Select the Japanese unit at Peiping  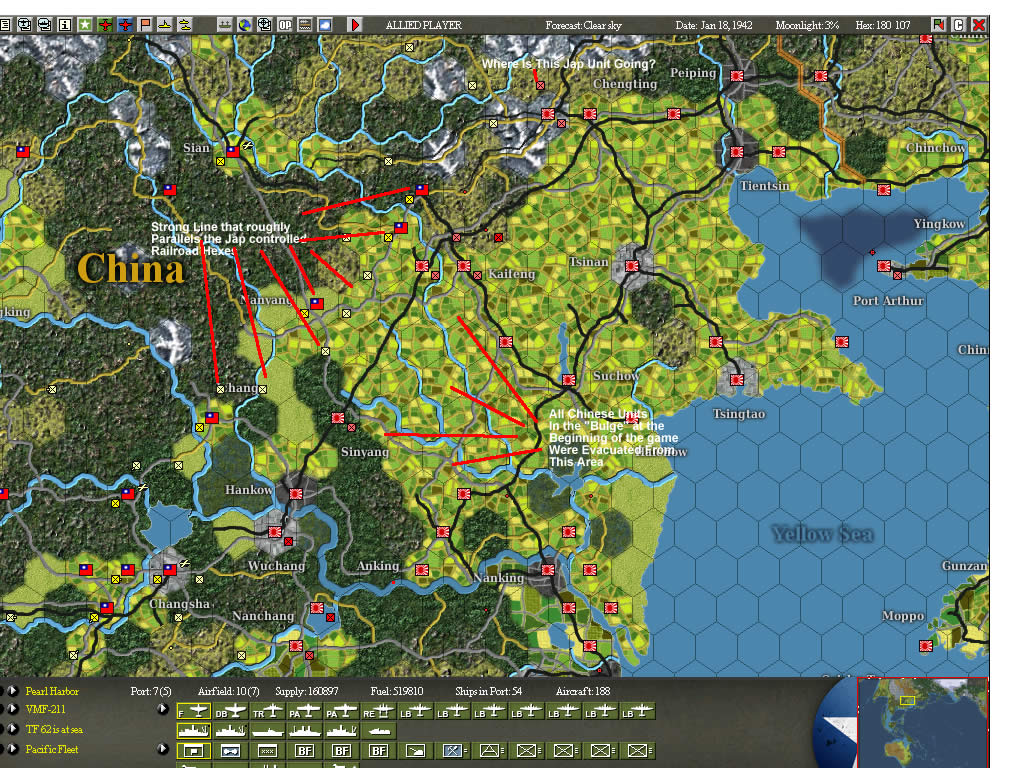(737, 76)
